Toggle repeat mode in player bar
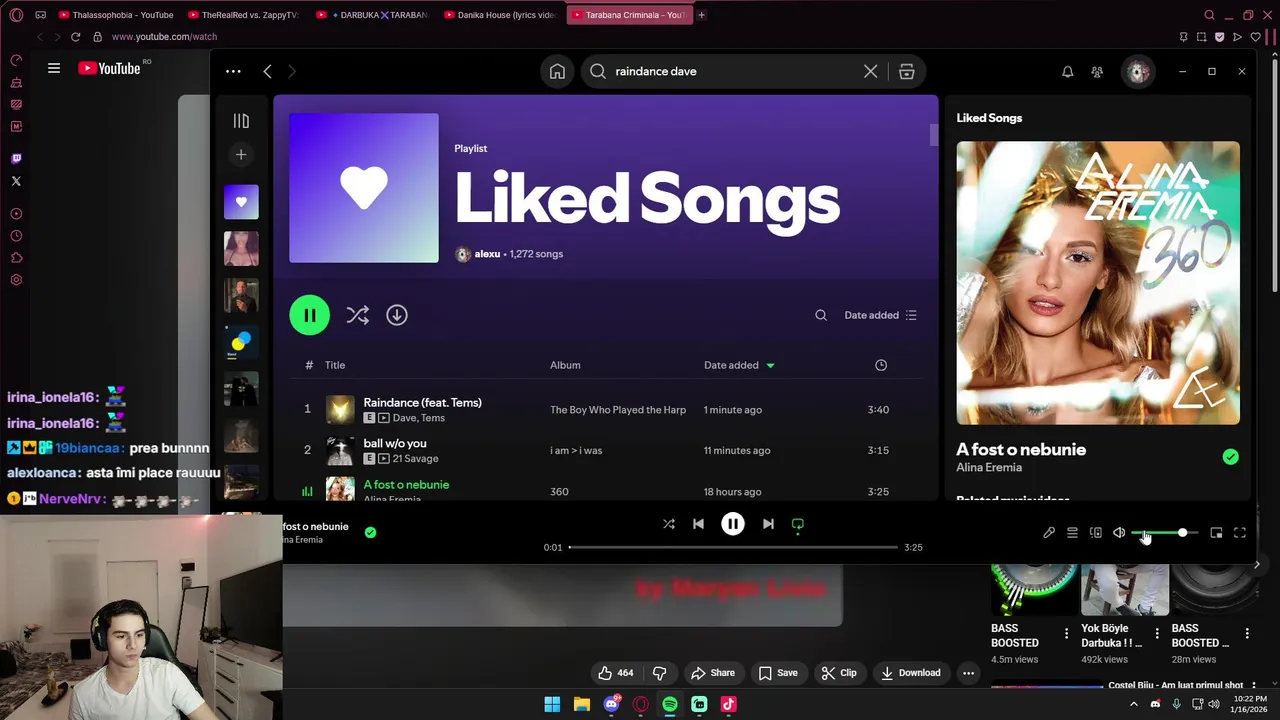This screenshot has width=1280, height=720. [798, 524]
